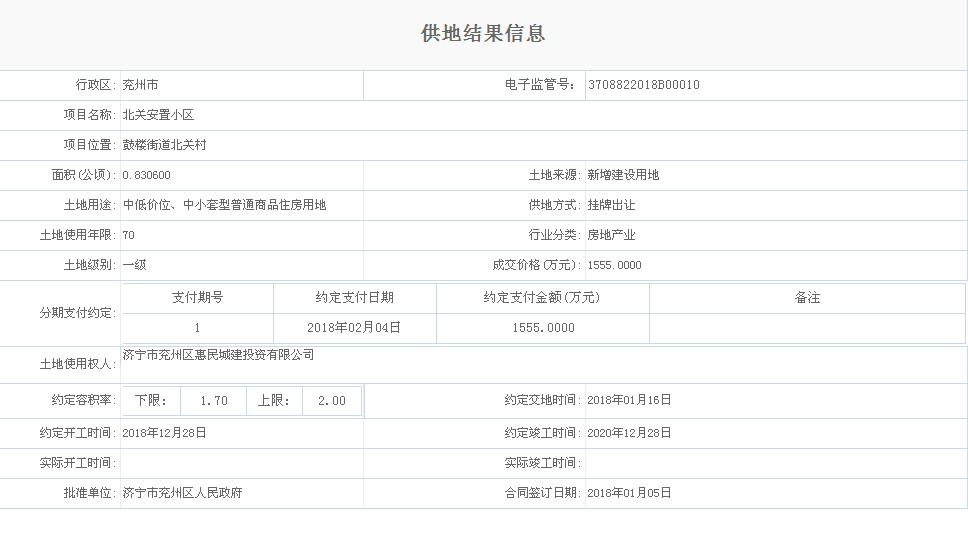Click the land source value 新增建设用地
The image size is (968, 557).
pyautogui.click(x=623, y=175)
